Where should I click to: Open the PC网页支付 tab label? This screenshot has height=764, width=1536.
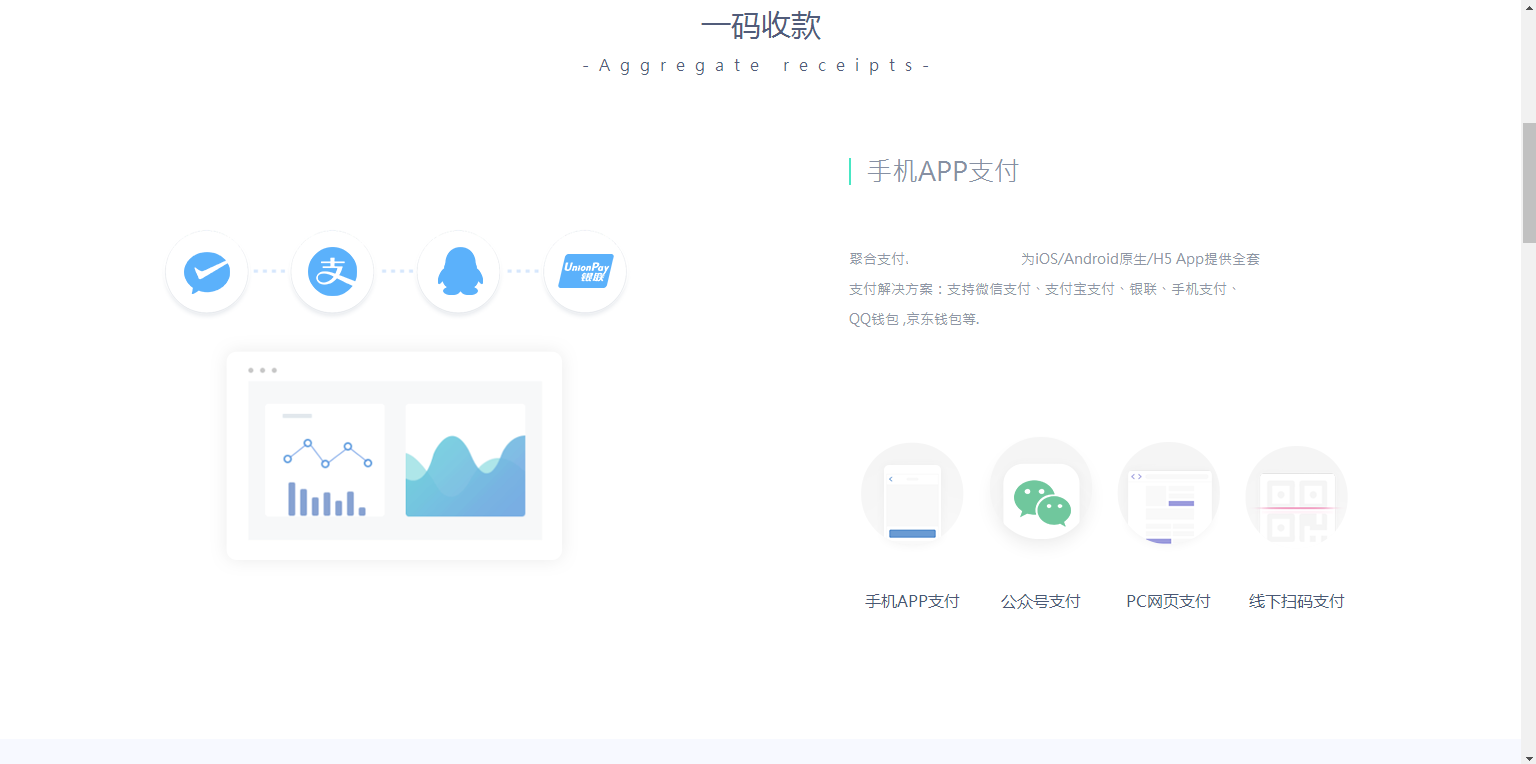(1168, 601)
